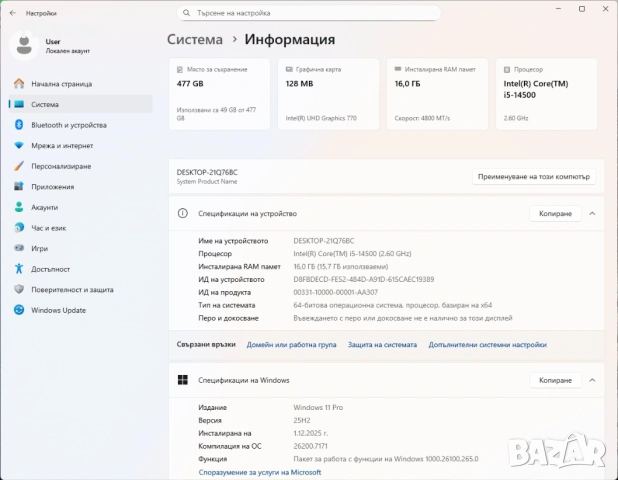
Task: Click the back arrow in title bar
Action: pos(13,13)
